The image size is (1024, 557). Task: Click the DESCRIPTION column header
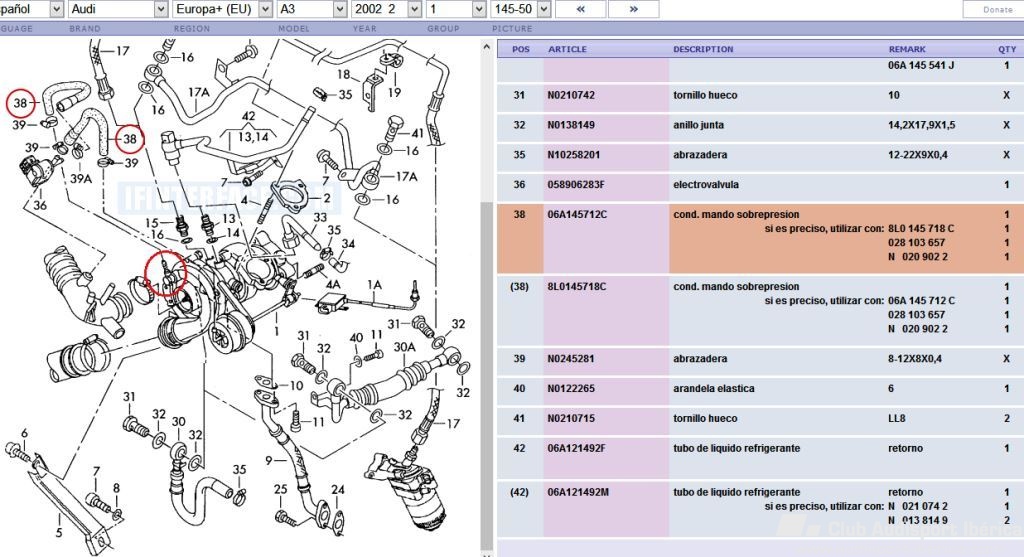tap(703, 49)
